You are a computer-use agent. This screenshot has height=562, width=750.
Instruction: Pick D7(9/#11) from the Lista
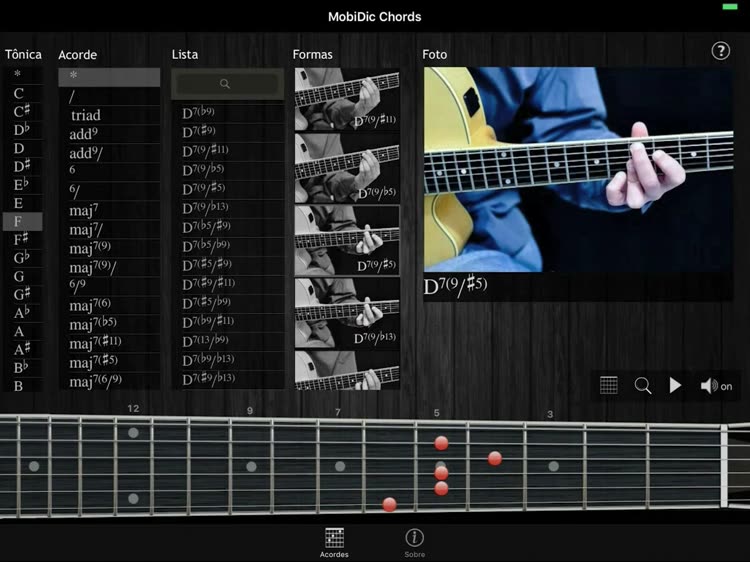227,151
